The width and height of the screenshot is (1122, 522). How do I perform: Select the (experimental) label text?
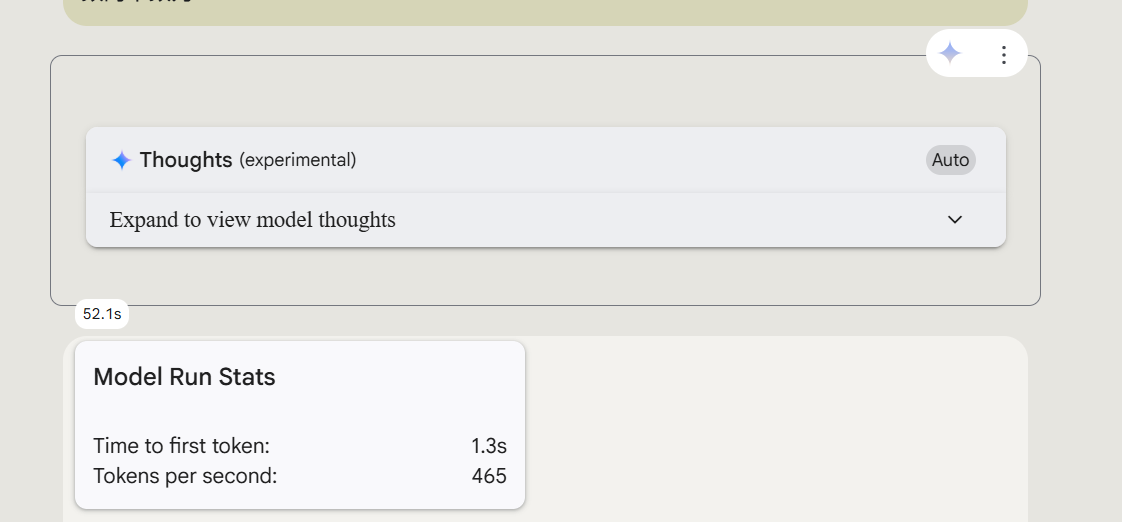[x=298, y=160]
